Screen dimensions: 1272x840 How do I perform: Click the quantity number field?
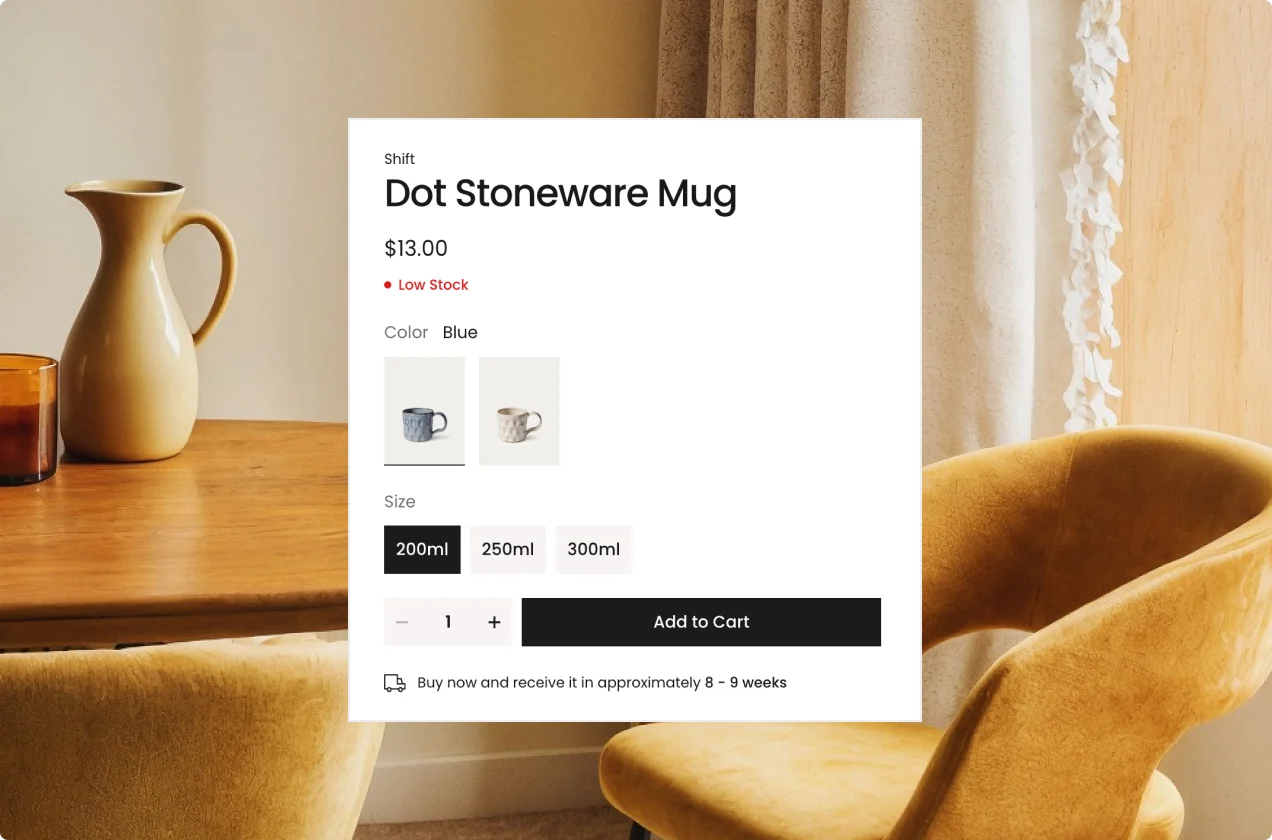(448, 622)
